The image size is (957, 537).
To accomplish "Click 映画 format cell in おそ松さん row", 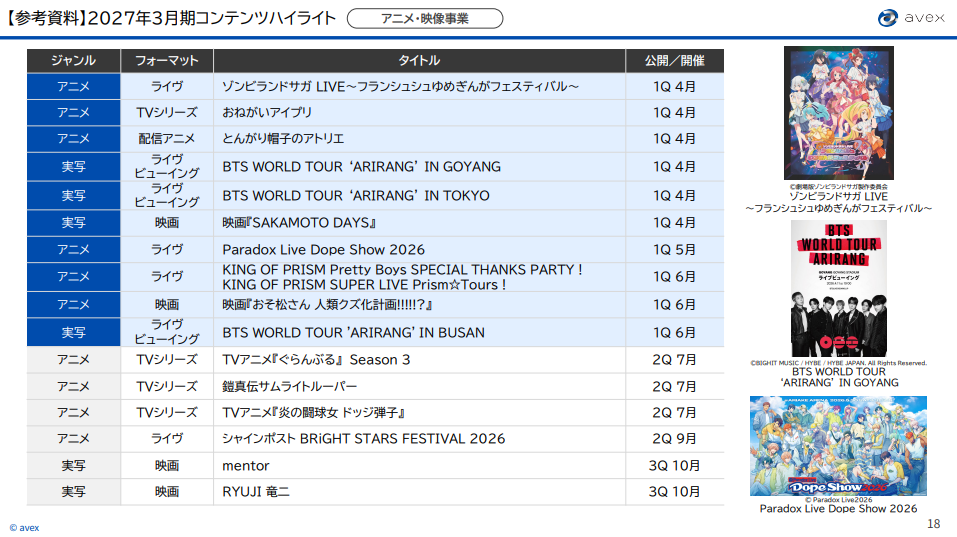I will click(167, 305).
